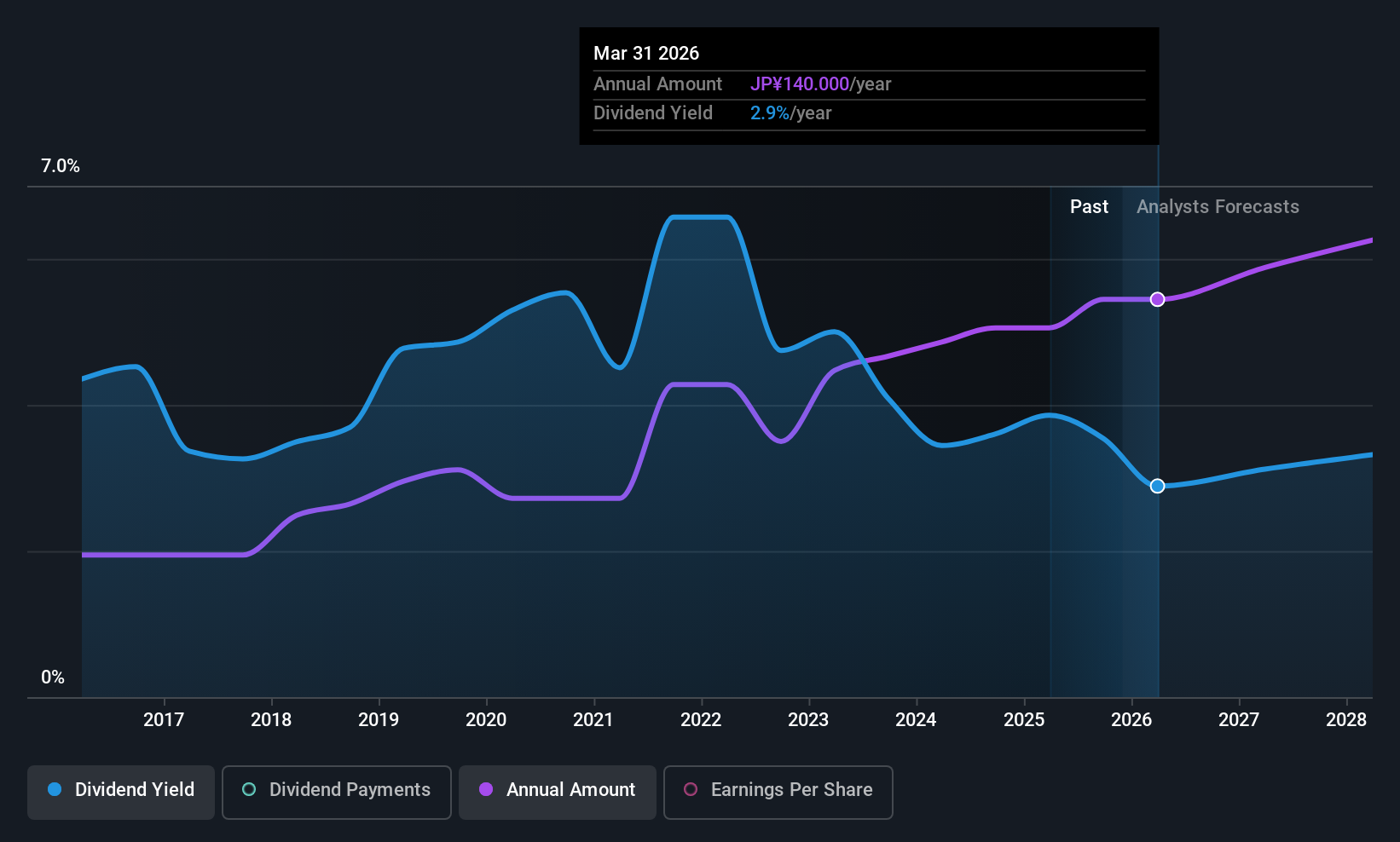1400x842 pixels.
Task: Click the blue Dividend Yield legend dot
Action: tap(55, 790)
